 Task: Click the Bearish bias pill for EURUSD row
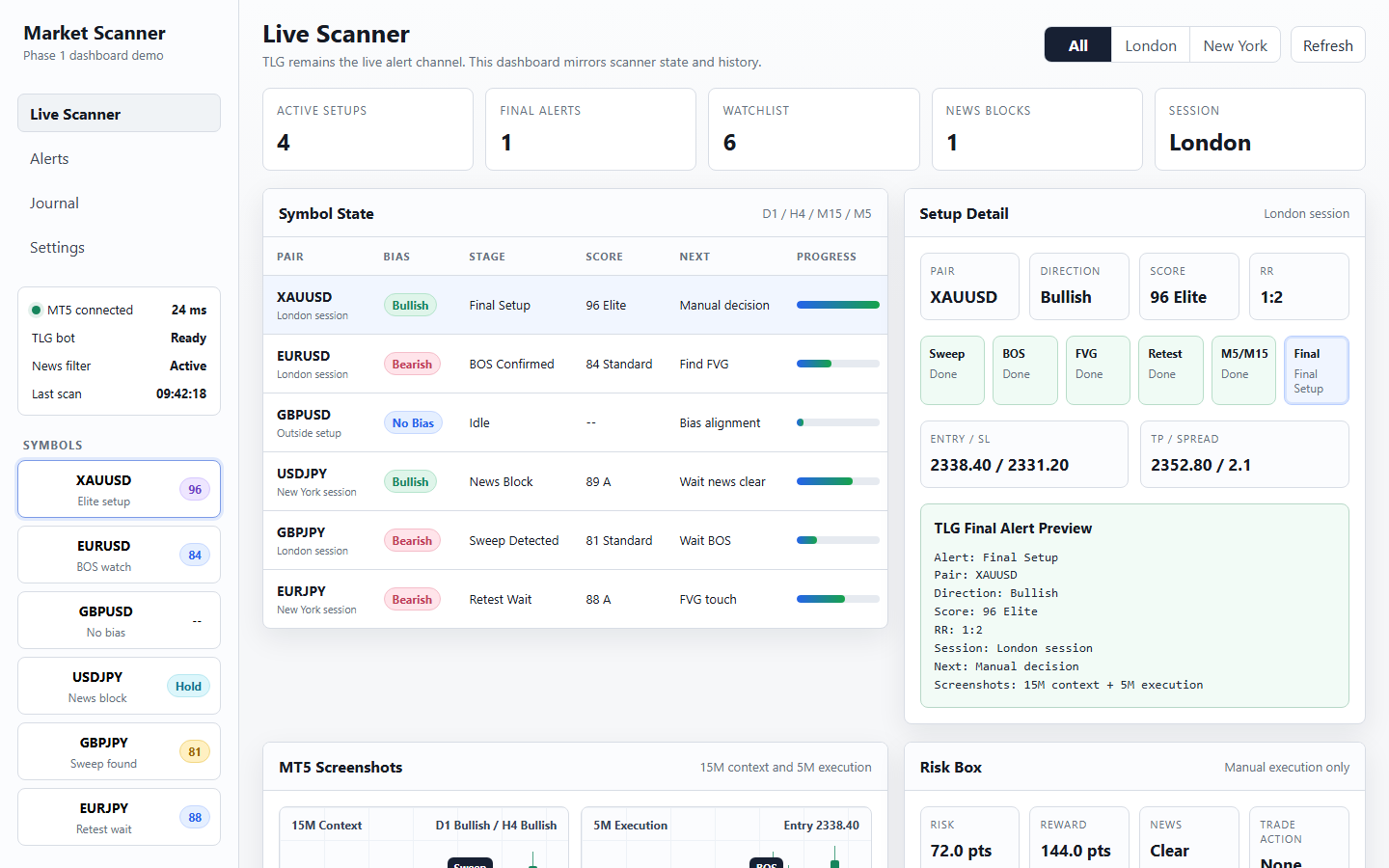click(412, 364)
